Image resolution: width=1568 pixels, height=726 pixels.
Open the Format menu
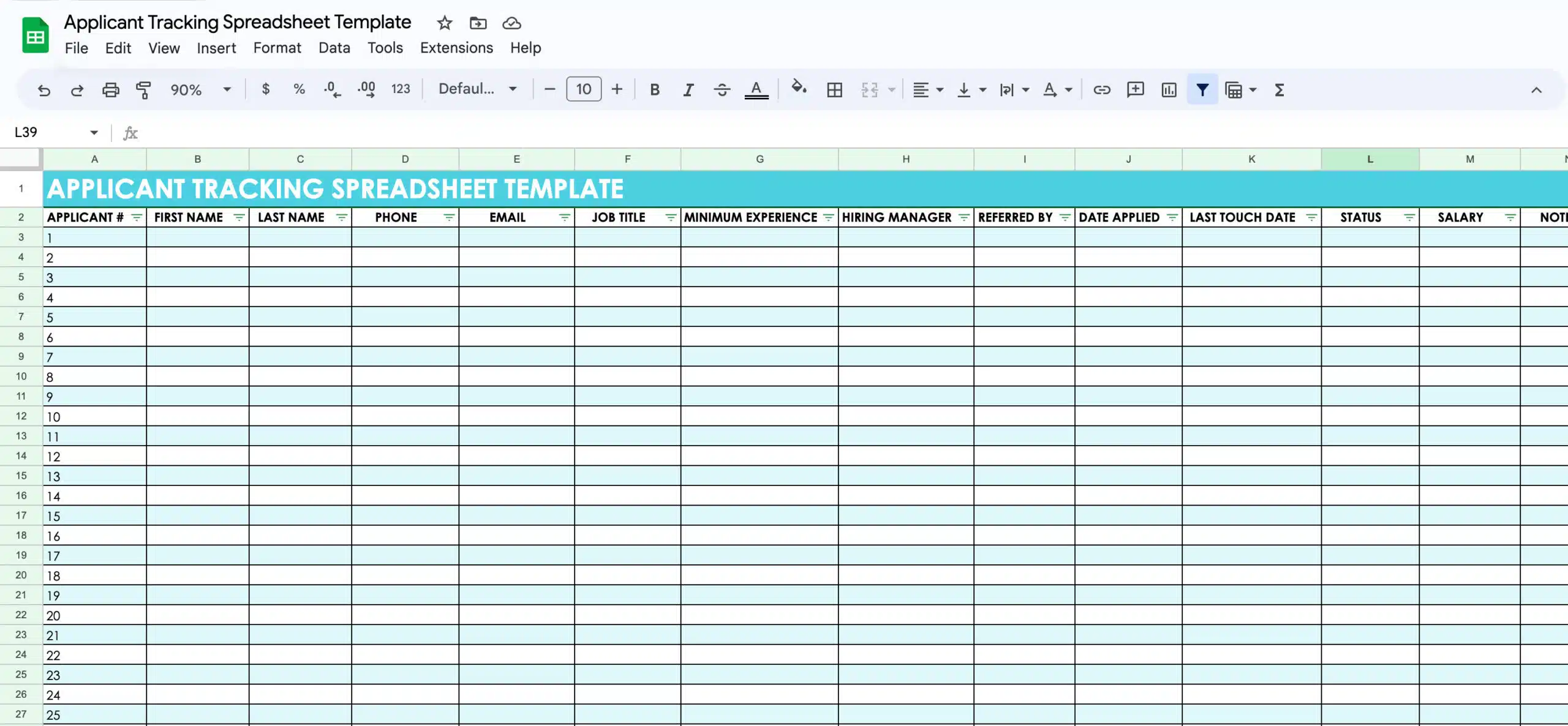point(277,48)
